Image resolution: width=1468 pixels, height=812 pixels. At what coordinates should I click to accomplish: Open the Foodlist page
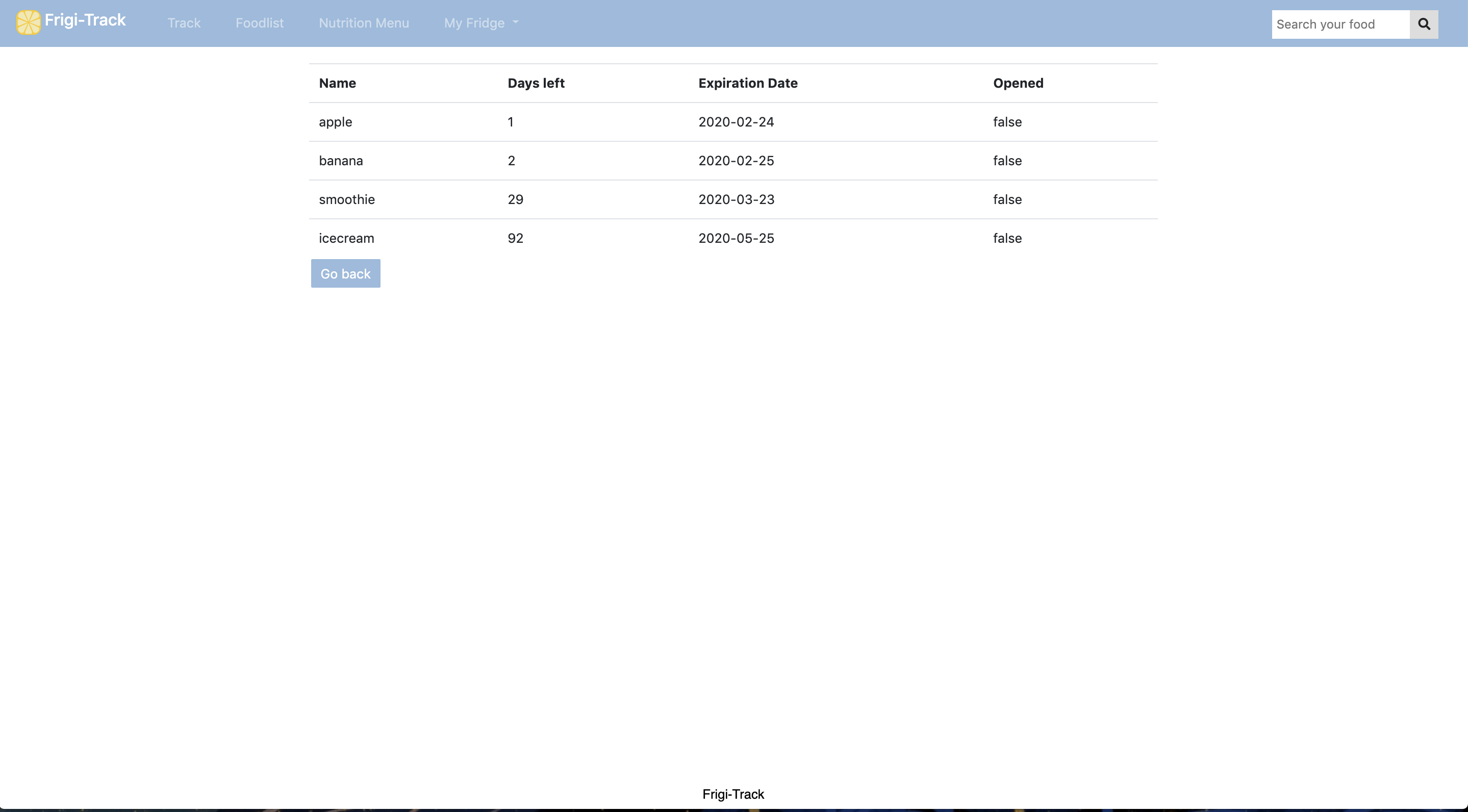[259, 23]
